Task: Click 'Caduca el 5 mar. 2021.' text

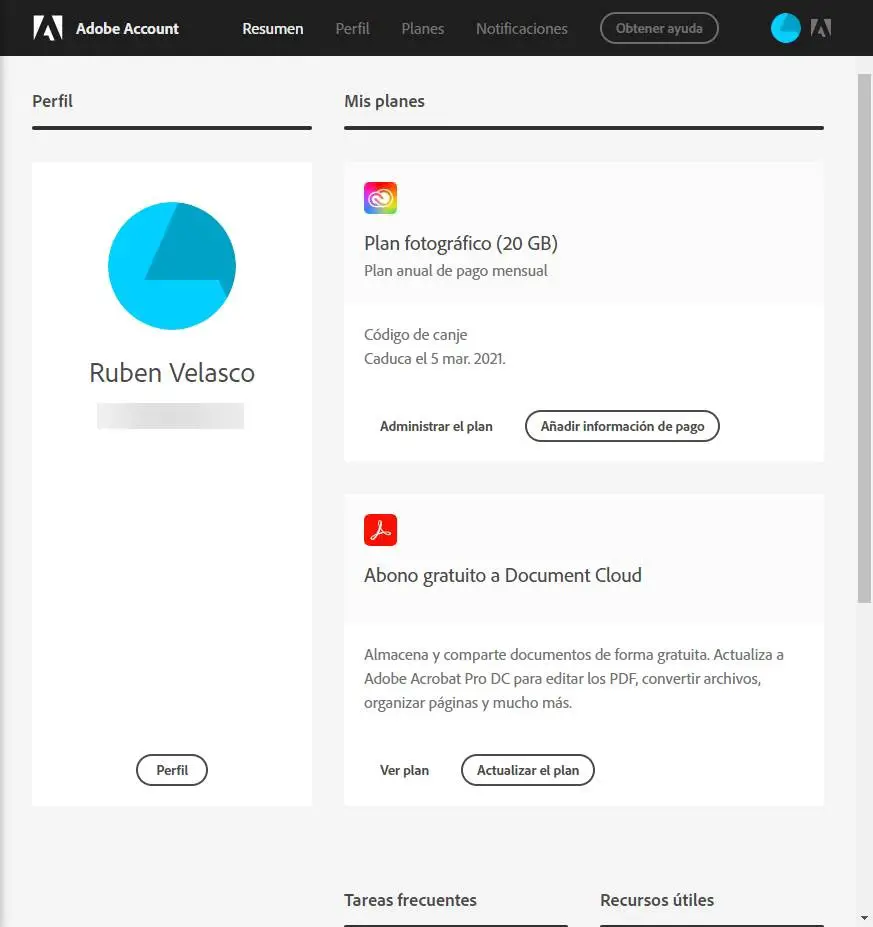Action: (x=435, y=359)
